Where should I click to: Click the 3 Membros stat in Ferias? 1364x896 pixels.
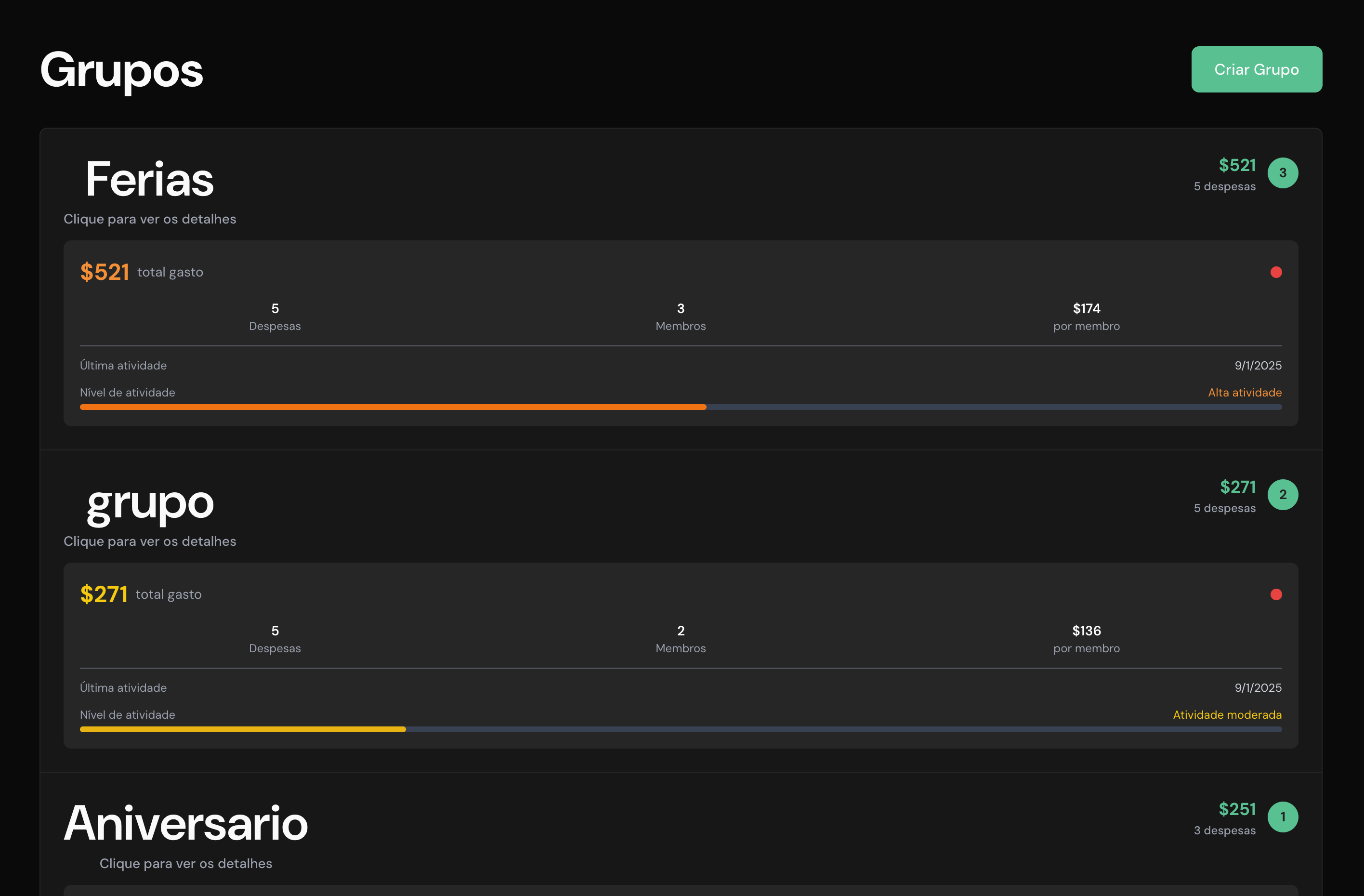point(680,316)
